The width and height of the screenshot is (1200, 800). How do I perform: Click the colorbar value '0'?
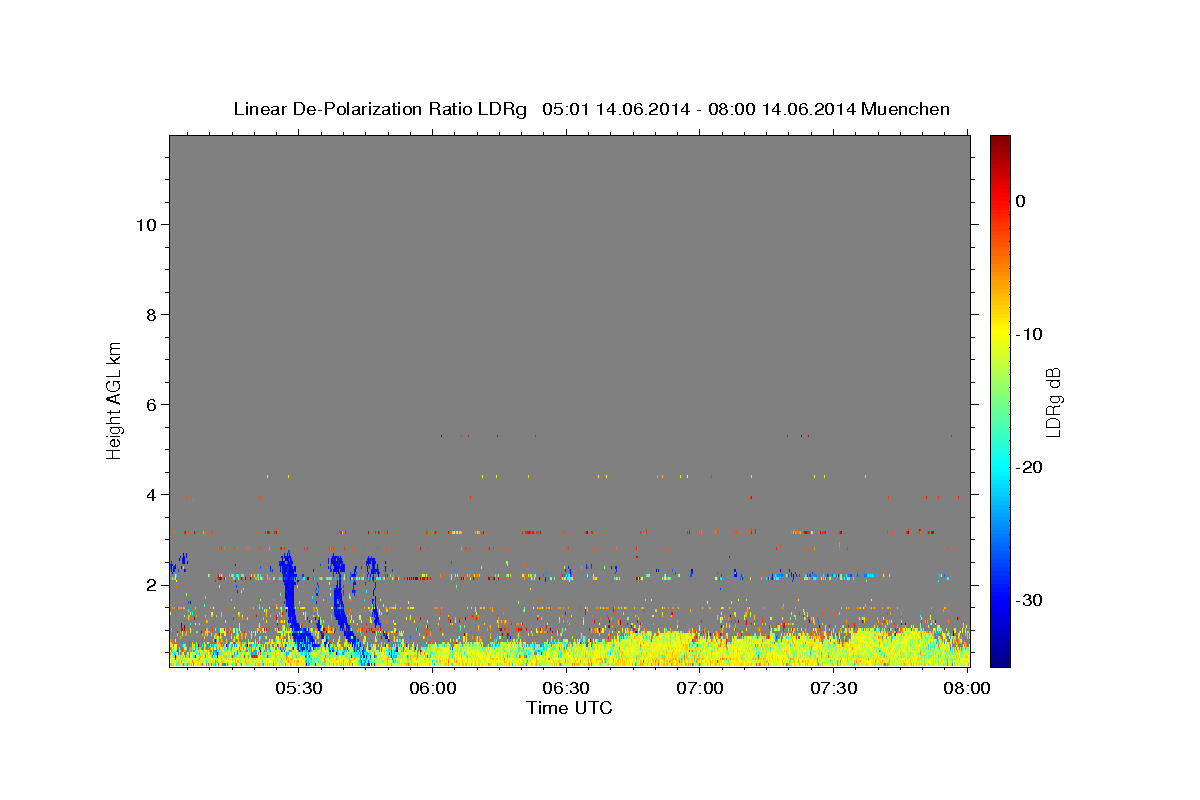tap(1021, 201)
